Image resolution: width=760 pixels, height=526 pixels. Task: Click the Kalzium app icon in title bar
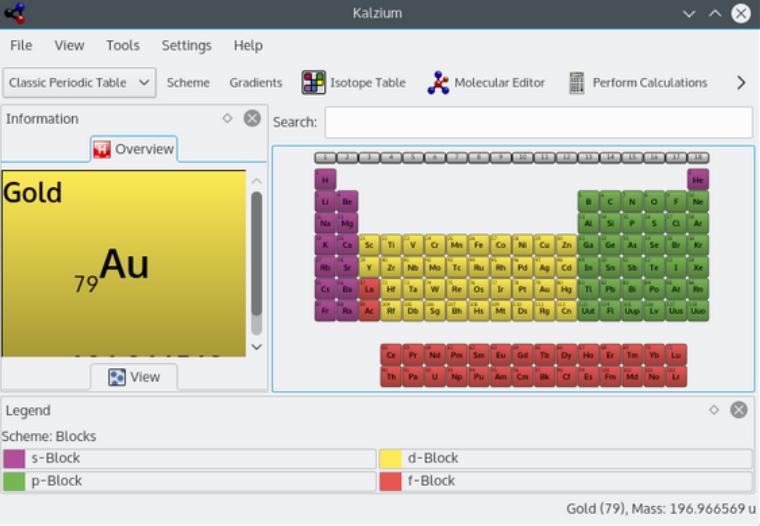tap(15, 13)
